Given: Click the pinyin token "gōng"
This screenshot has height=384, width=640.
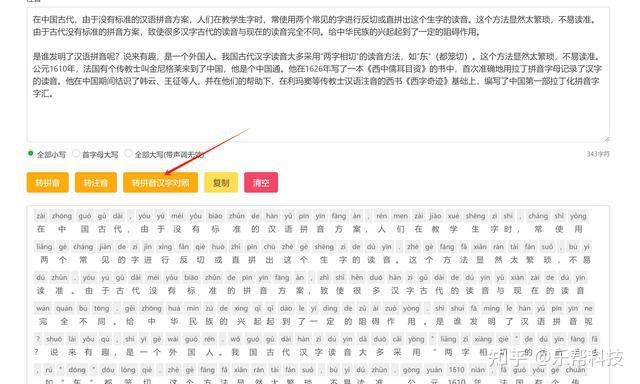Looking at the screenshot, I should pos(411,370).
